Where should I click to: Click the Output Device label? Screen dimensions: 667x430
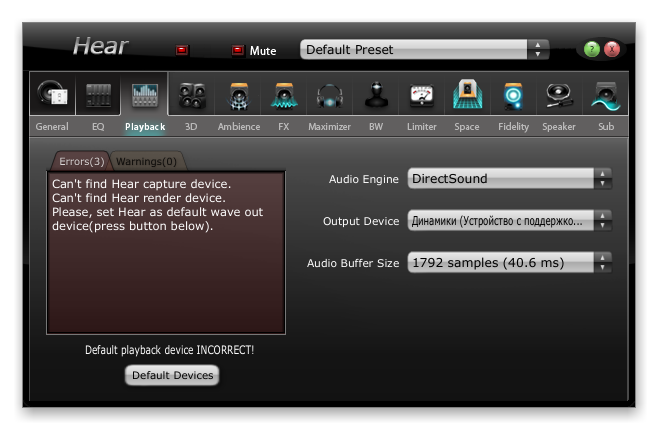point(361,222)
